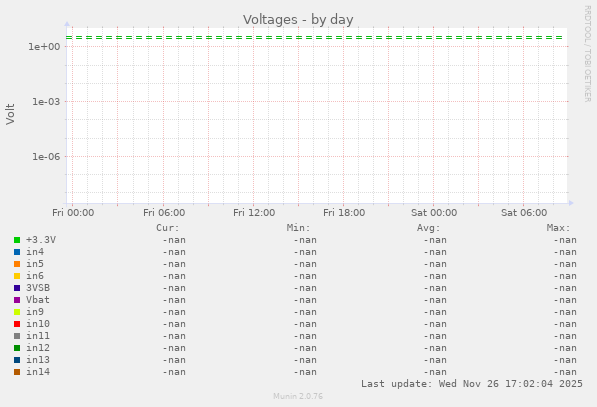Click the 3VSB legend label

(38, 288)
